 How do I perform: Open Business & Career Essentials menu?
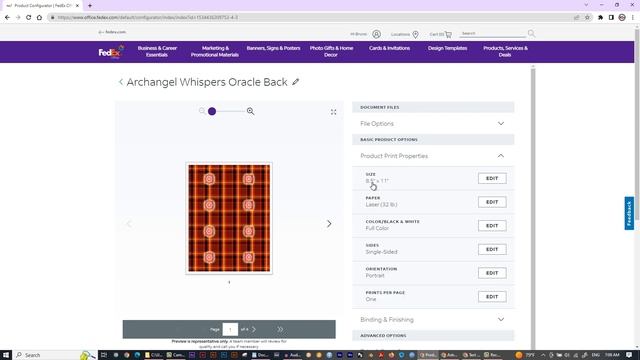coord(157,51)
